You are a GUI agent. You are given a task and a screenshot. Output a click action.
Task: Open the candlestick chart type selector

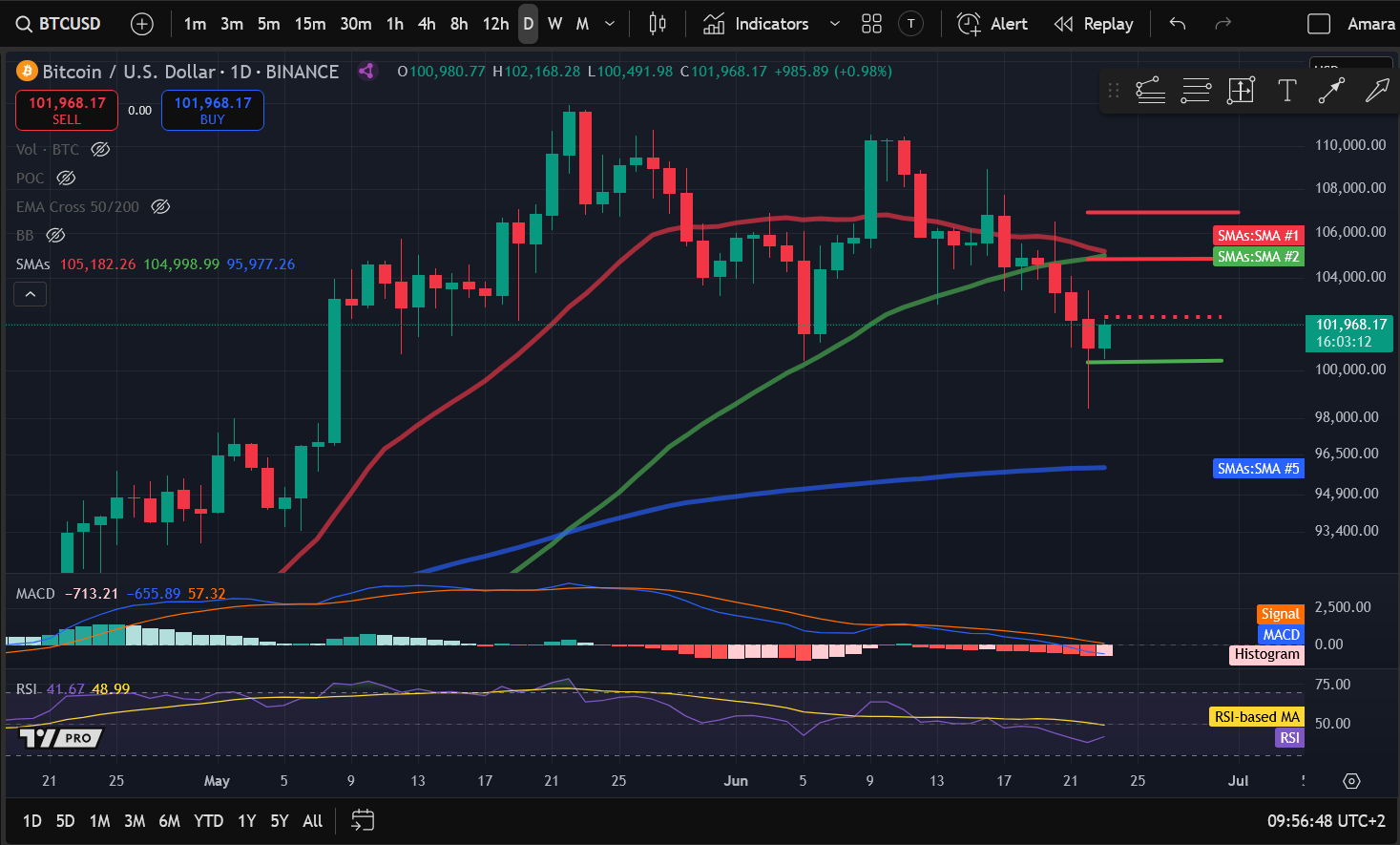pyautogui.click(x=658, y=24)
